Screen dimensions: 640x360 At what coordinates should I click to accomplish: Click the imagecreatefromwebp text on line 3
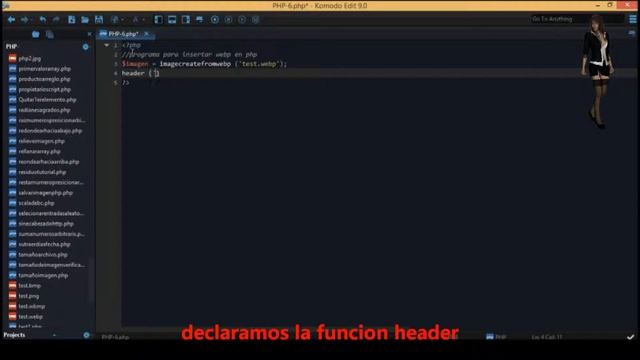(x=195, y=64)
